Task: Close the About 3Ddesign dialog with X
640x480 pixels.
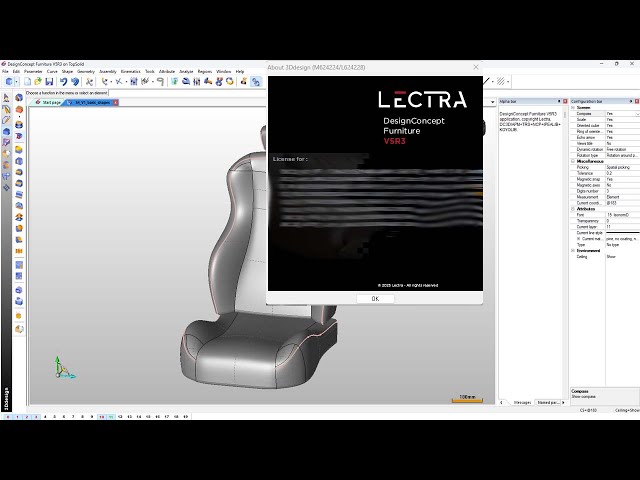Action: click(x=476, y=67)
